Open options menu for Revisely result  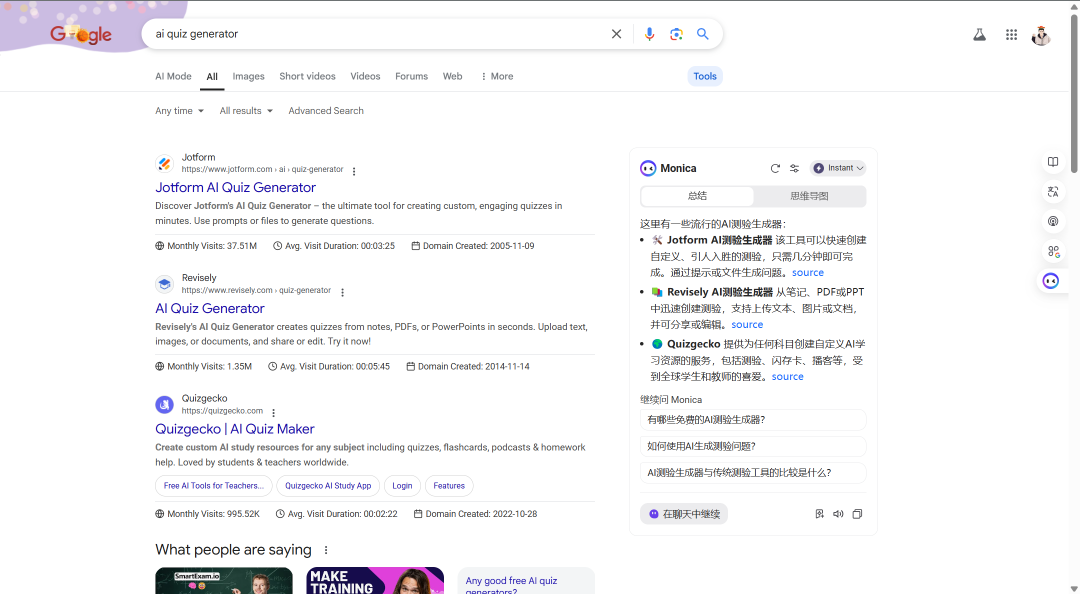tap(342, 292)
